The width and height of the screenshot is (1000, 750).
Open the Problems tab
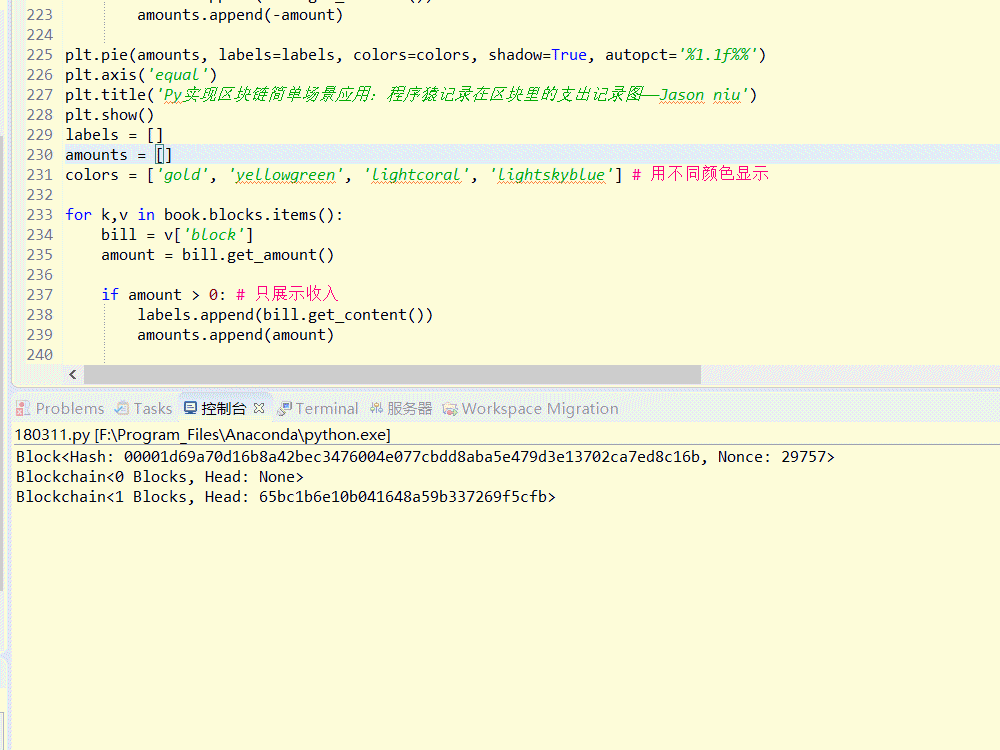click(61, 409)
